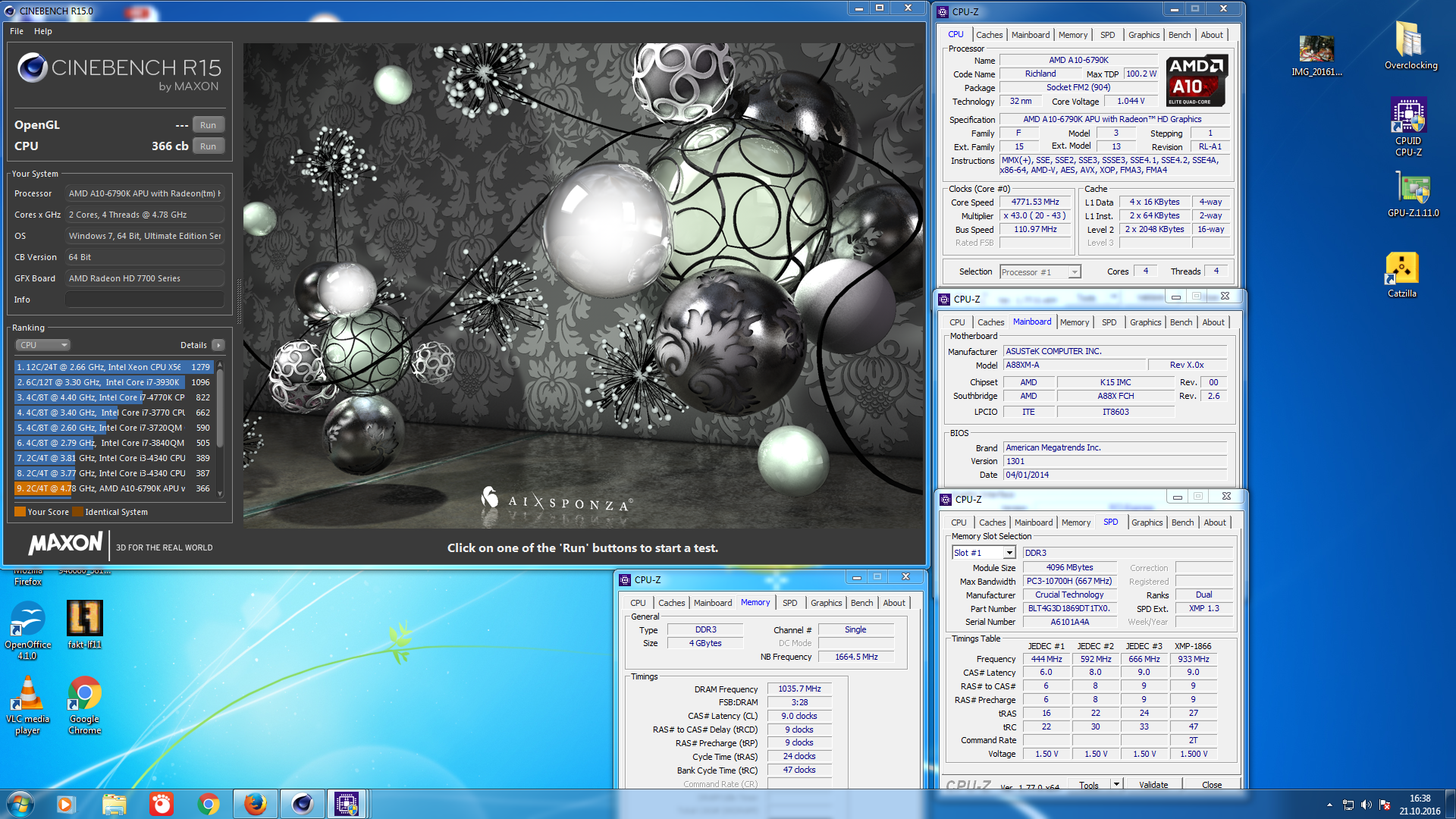
Task: Click the AMD A10 processor logo
Action: point(1197,80)
